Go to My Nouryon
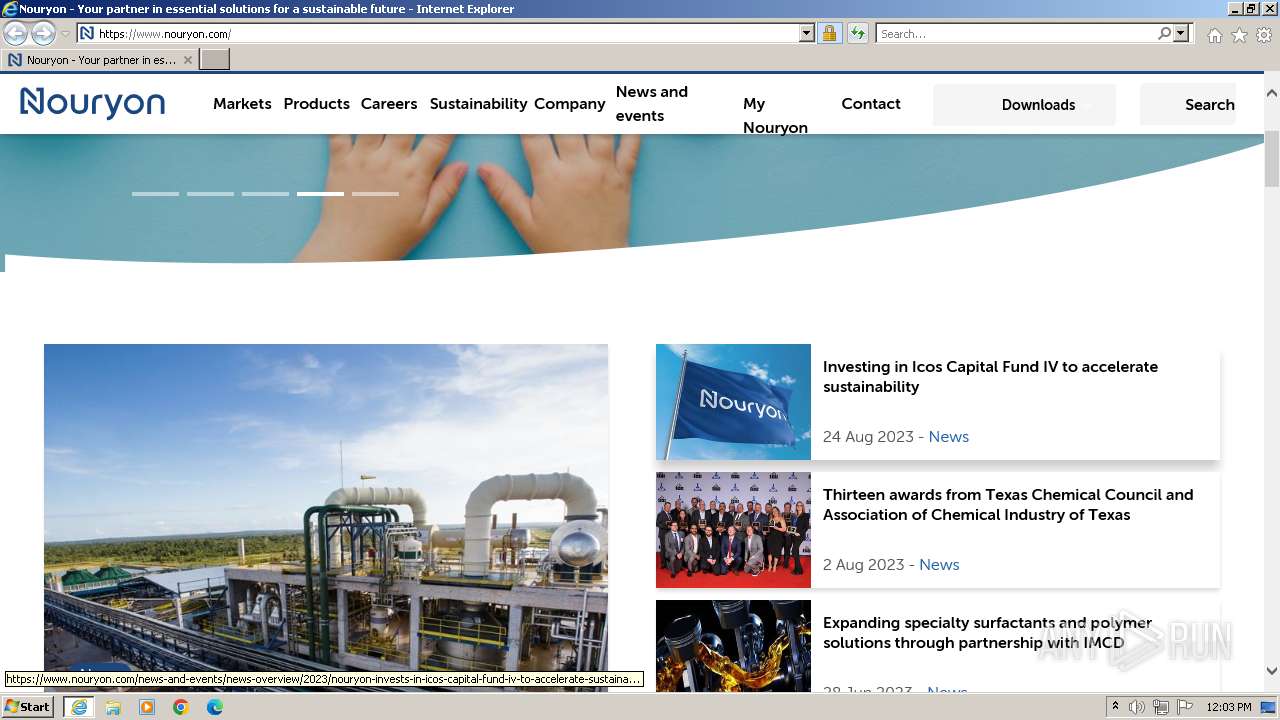 (775, 116)
